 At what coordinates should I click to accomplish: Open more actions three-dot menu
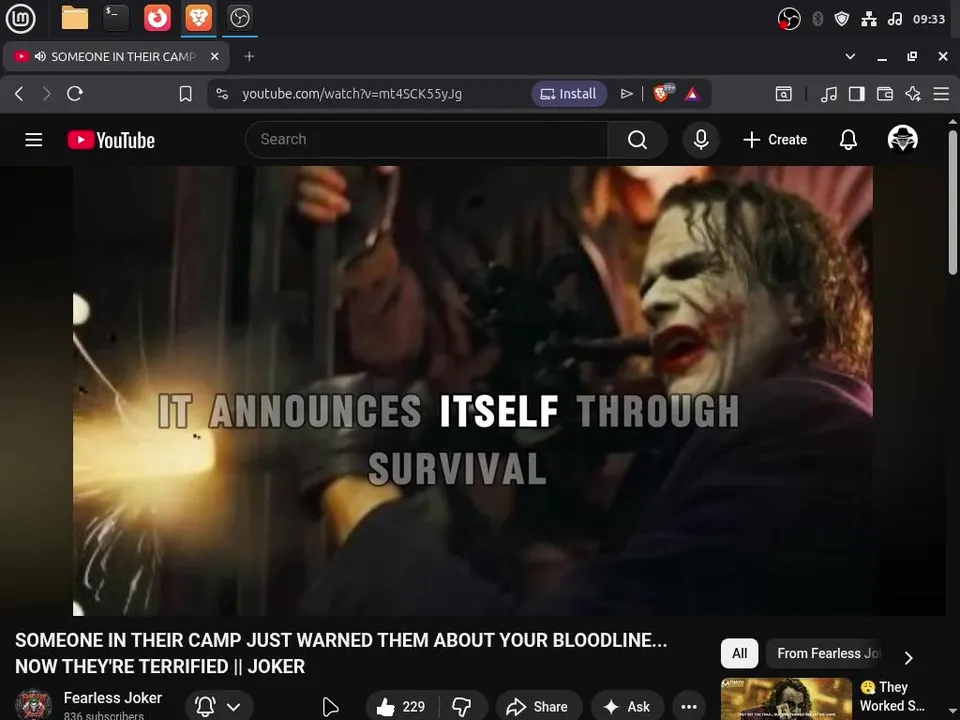pos(689,707)
